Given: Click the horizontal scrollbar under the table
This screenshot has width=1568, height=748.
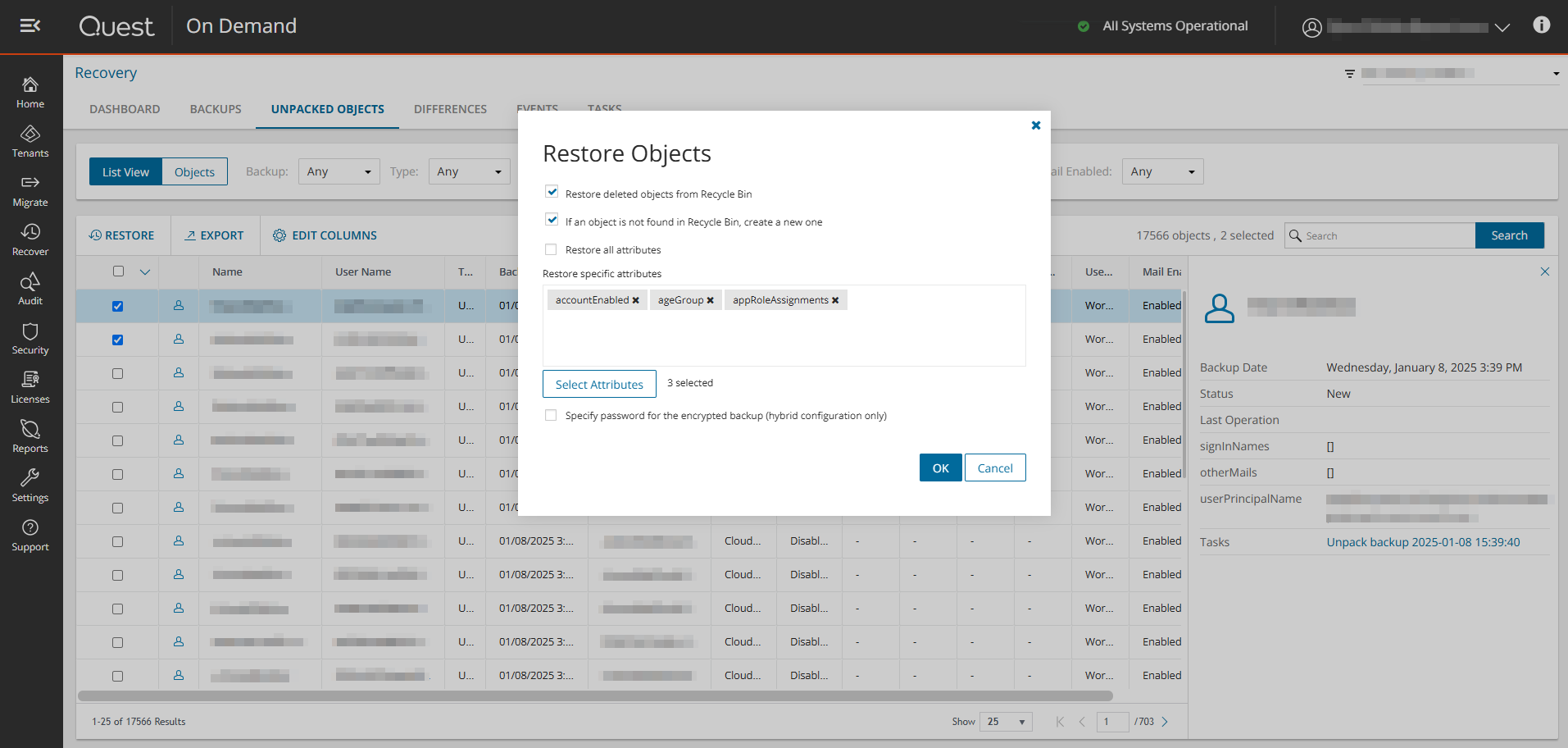Looking at the screenshot, I should click(x=595, y=696).
